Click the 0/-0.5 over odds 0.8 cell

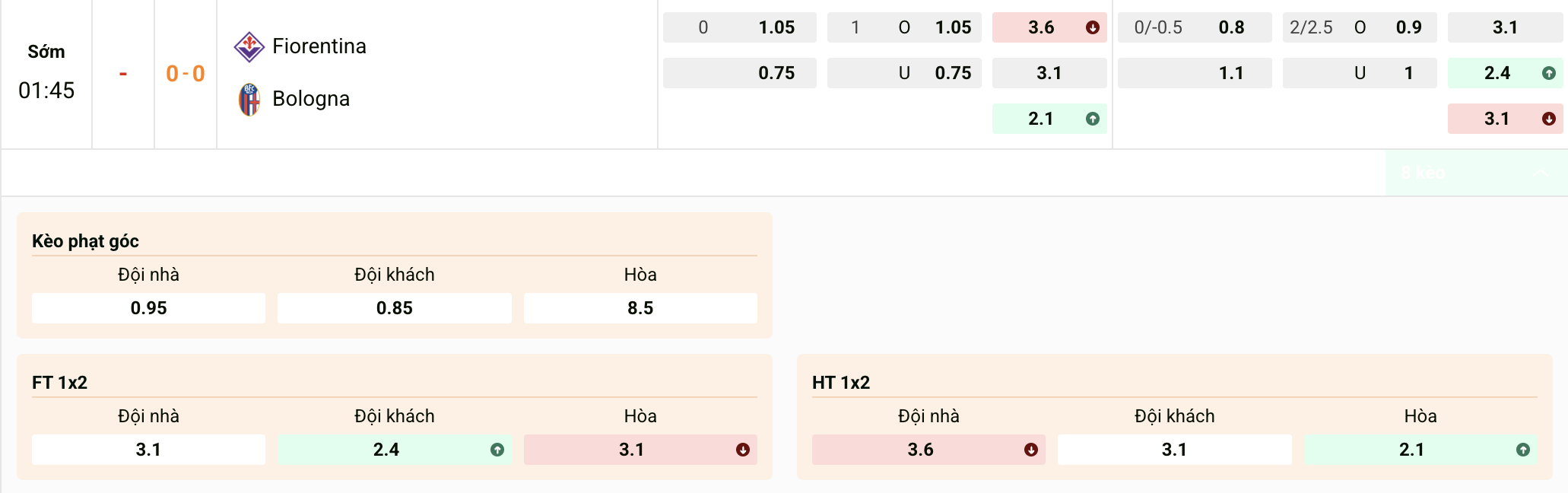(1194, 26)
